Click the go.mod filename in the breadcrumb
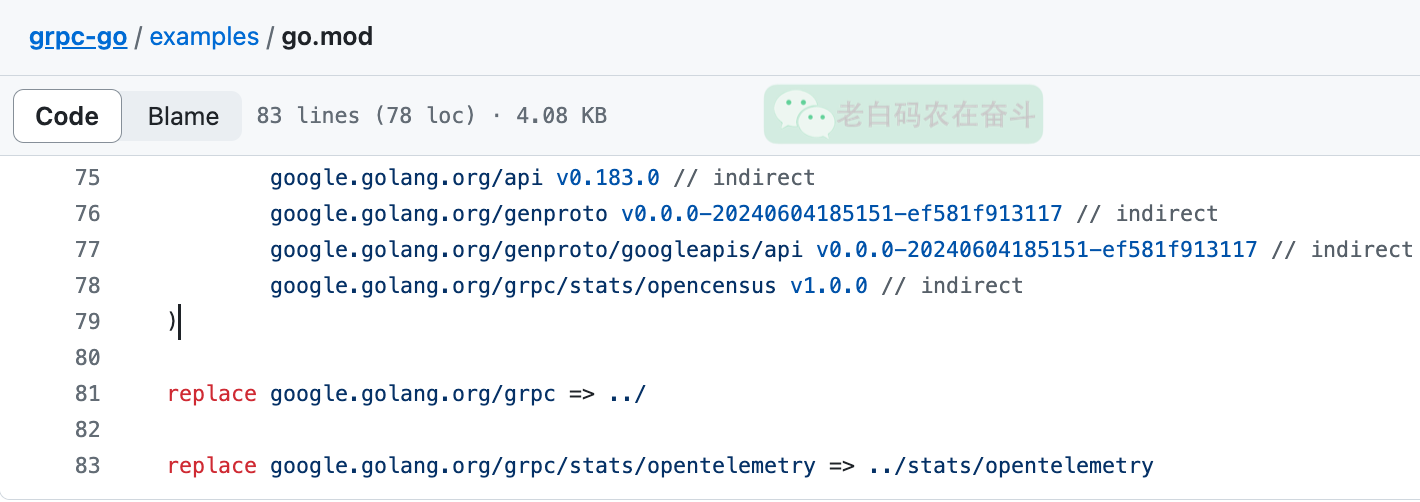1420x502 pixels. [x=328, y=37]
